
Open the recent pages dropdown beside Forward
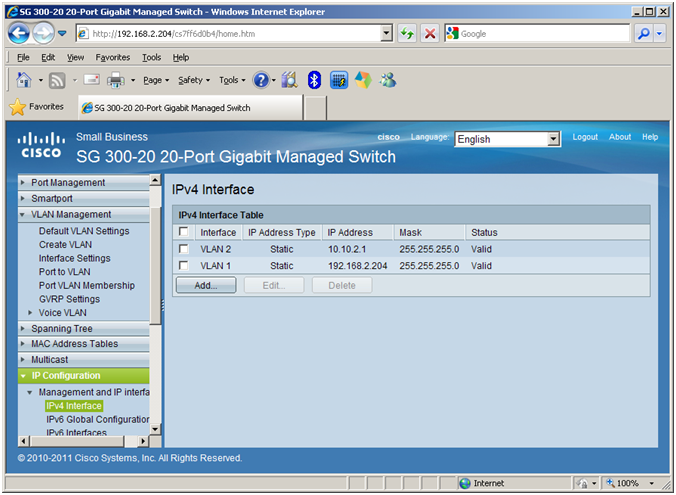point(62,33)
